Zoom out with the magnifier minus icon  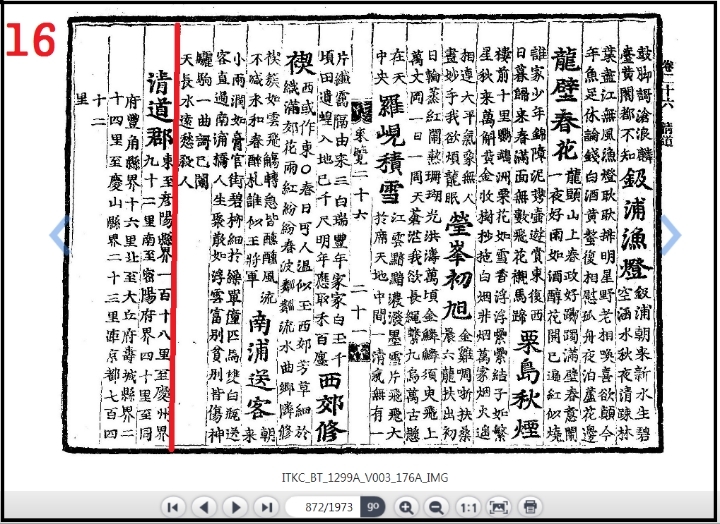(436, 507)
